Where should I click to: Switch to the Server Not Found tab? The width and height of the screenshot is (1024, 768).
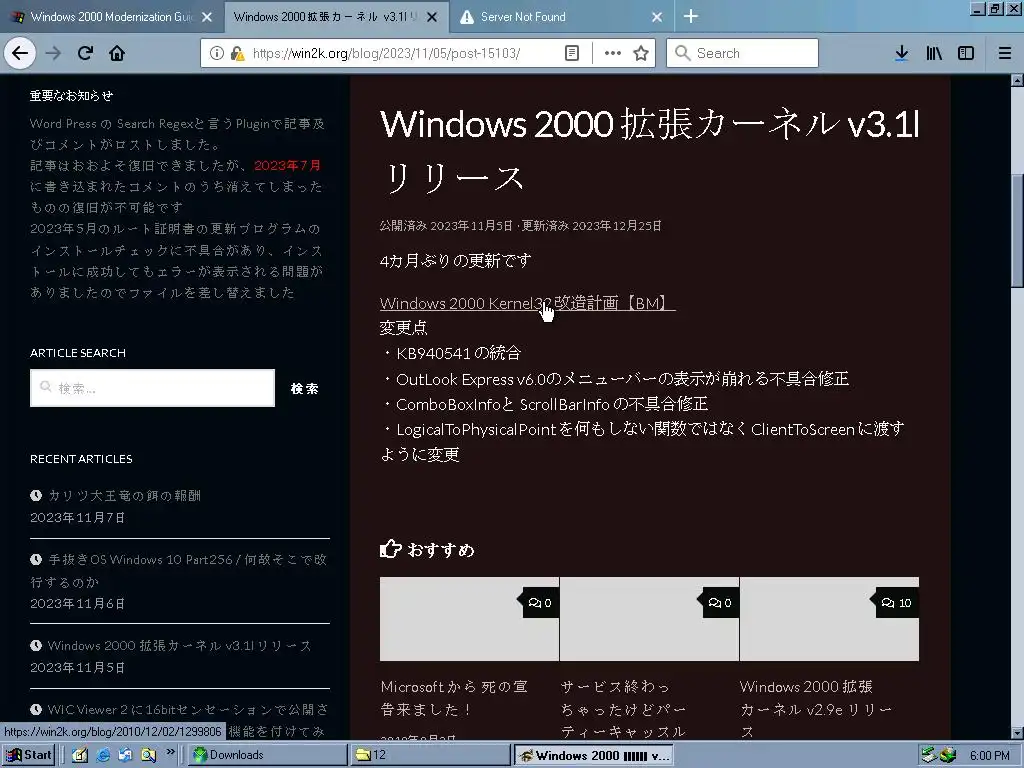pyautogui.click(x=562, y=17)
